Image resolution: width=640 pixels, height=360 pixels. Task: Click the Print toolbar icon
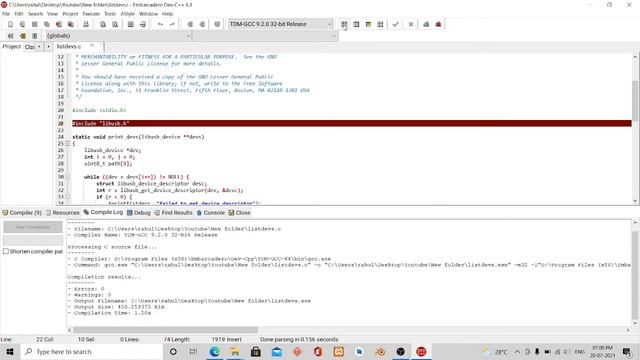(x=86, y=24)
